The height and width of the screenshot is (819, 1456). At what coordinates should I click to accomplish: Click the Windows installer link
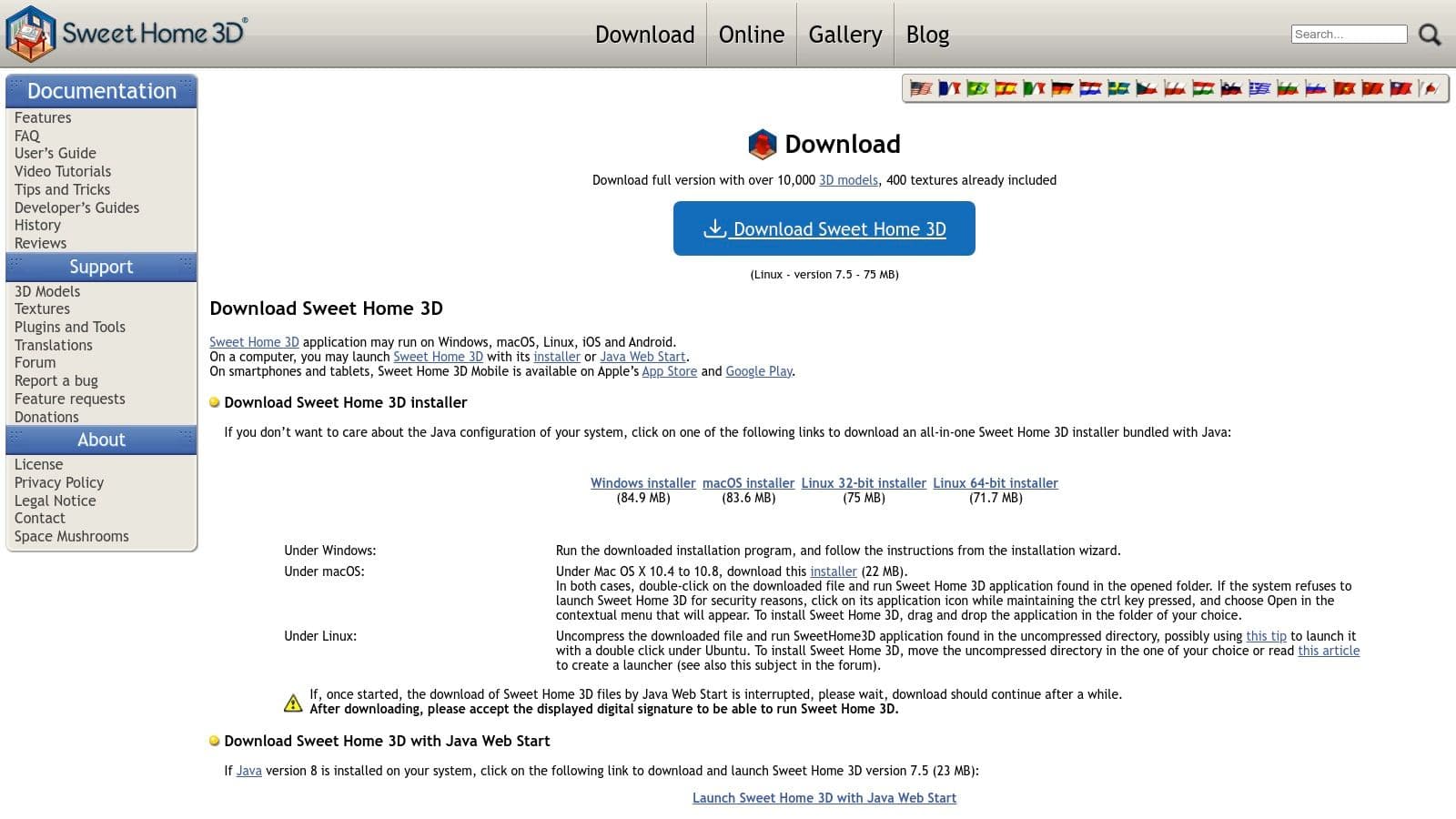642,483
